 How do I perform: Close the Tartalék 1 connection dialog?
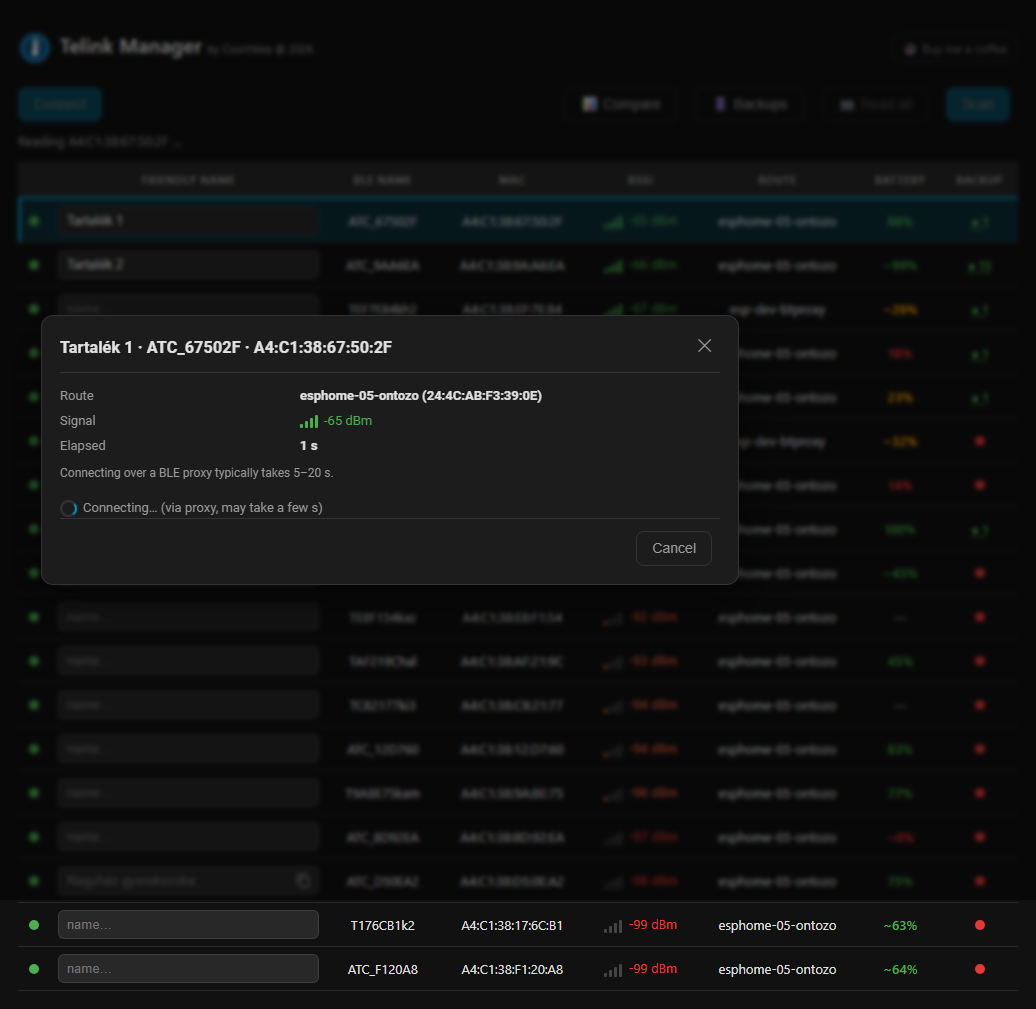click(x=704, y=346)
